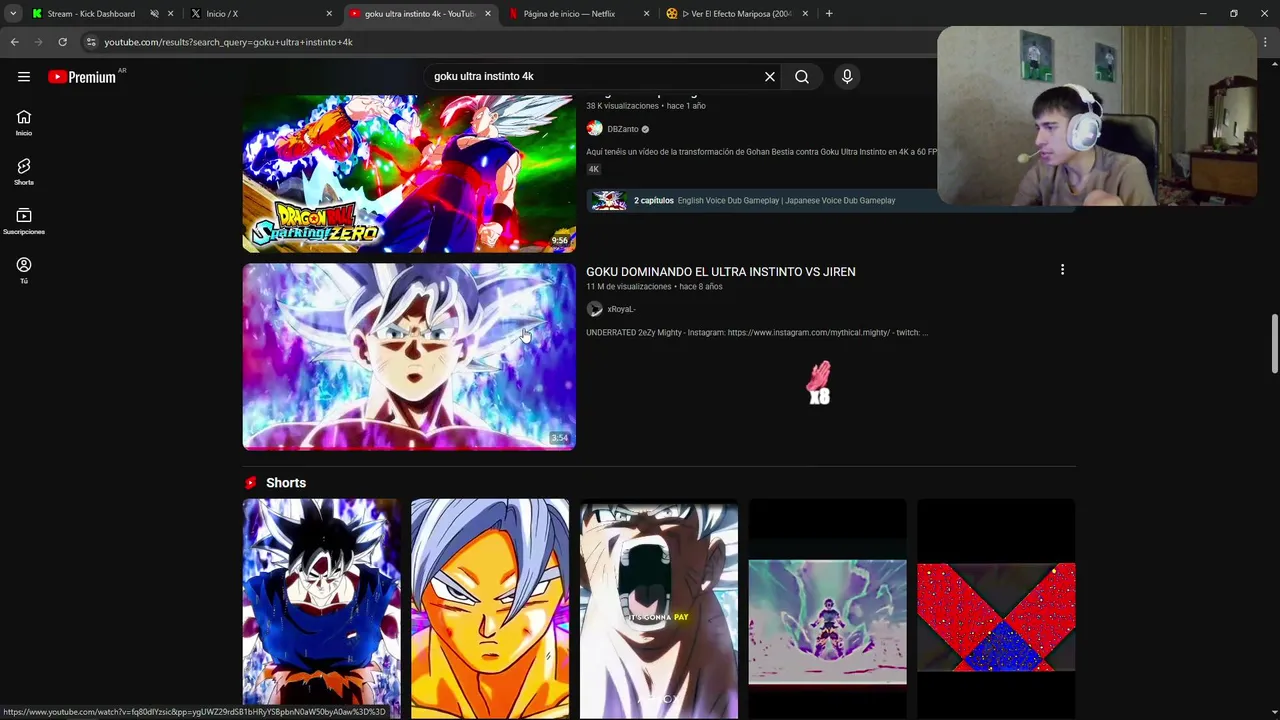1280x720 pixels.
Task: Open the first Short with dark-haired Goku
Action: [322, 609]
